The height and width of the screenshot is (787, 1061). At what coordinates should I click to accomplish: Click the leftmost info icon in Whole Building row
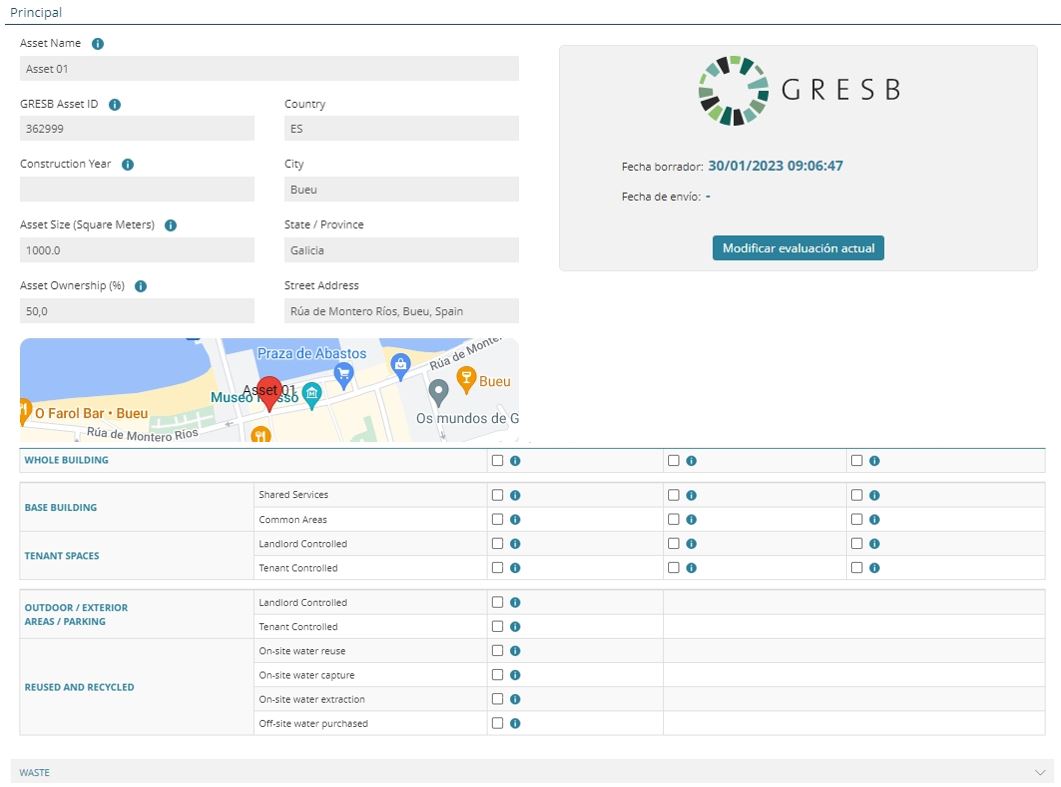tap(515, 461)
